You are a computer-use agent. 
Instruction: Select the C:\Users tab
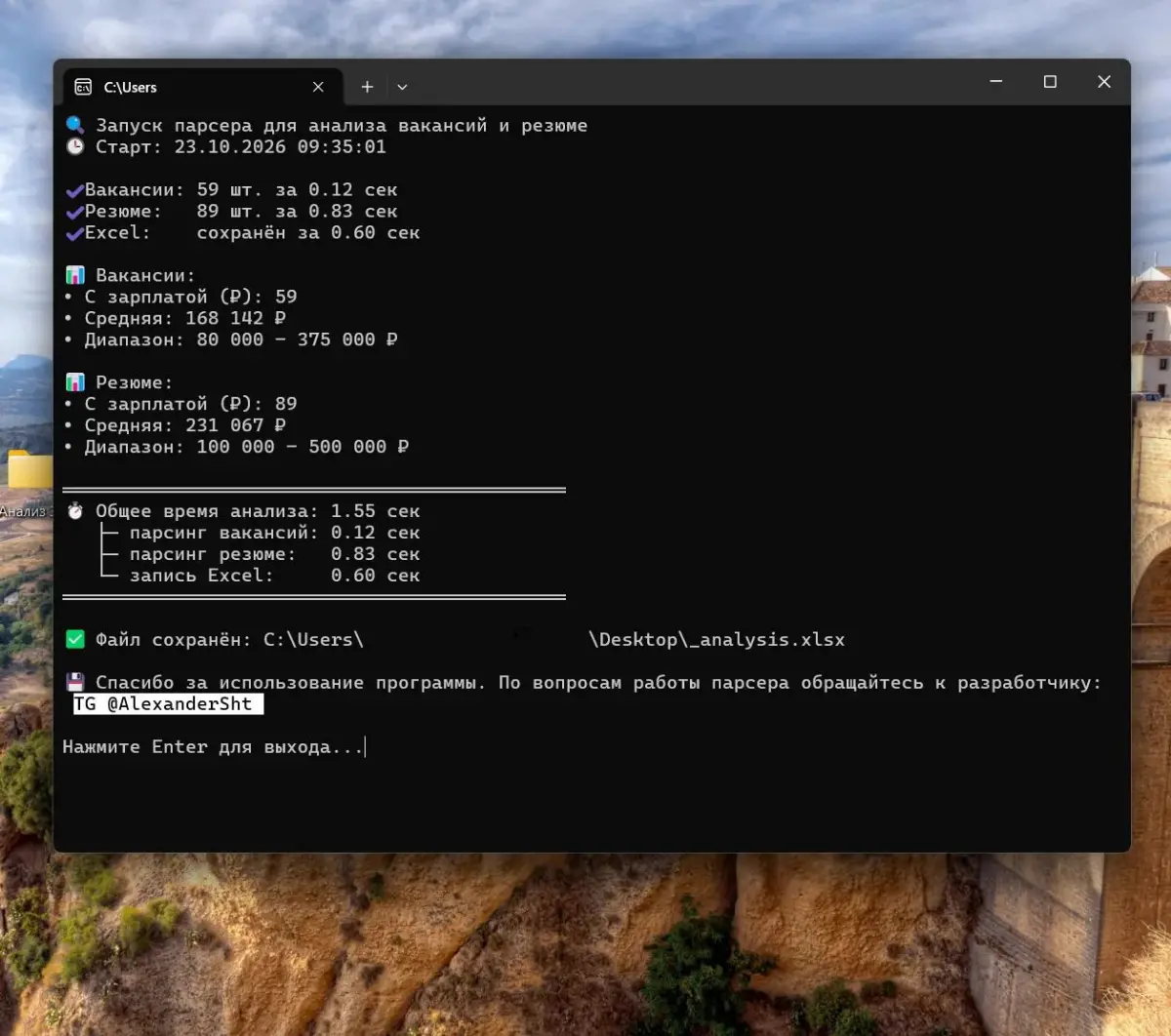203,87
